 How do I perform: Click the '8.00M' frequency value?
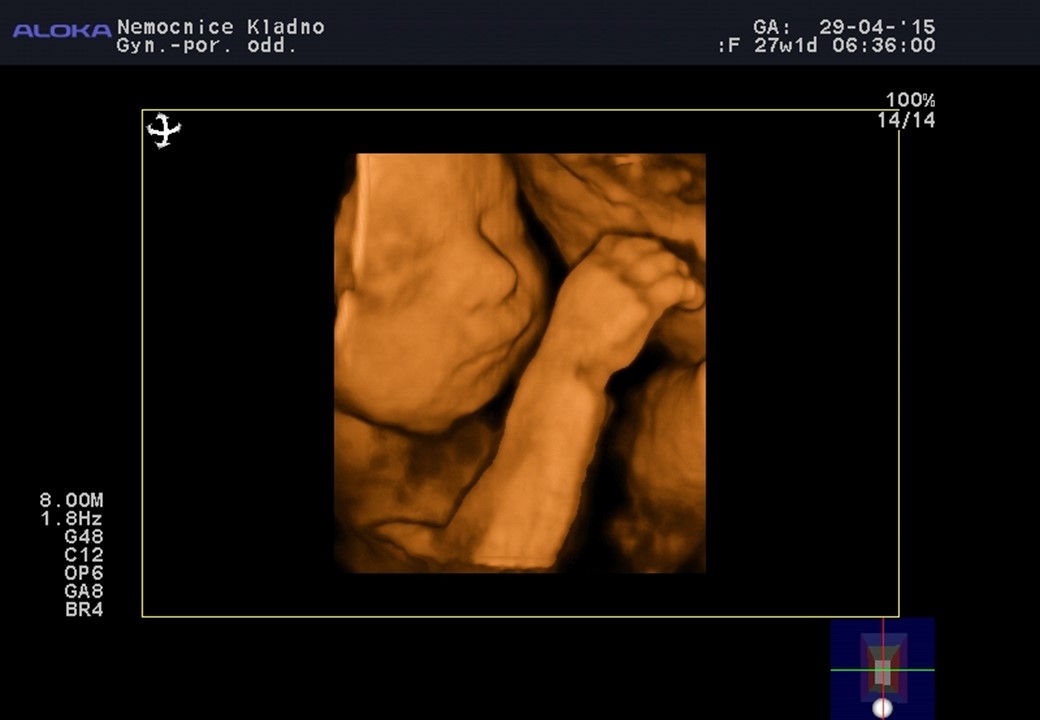(x=72, y=500)
